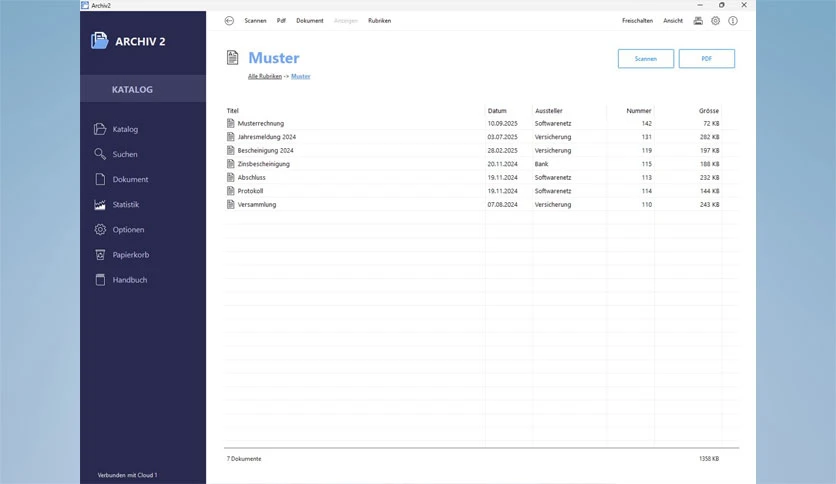Click Verbunden mit Cloud 1 status
This screenshot has width=836, height=484.
click(127, 475)
